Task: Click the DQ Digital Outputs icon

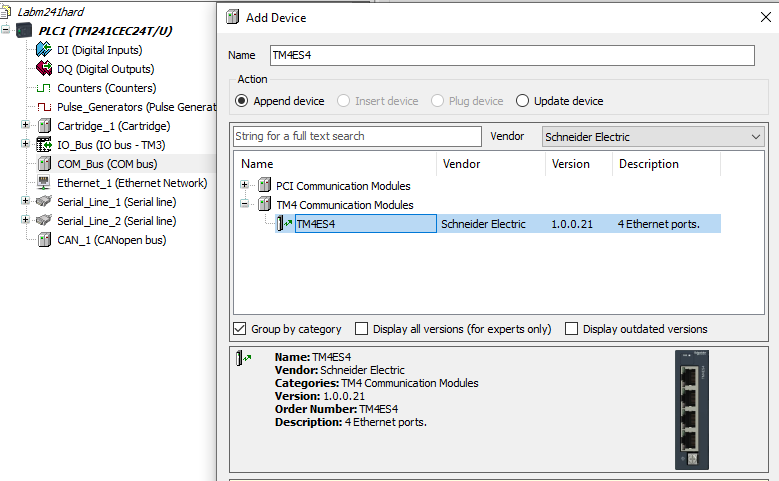Action: [x=44, y=69]
